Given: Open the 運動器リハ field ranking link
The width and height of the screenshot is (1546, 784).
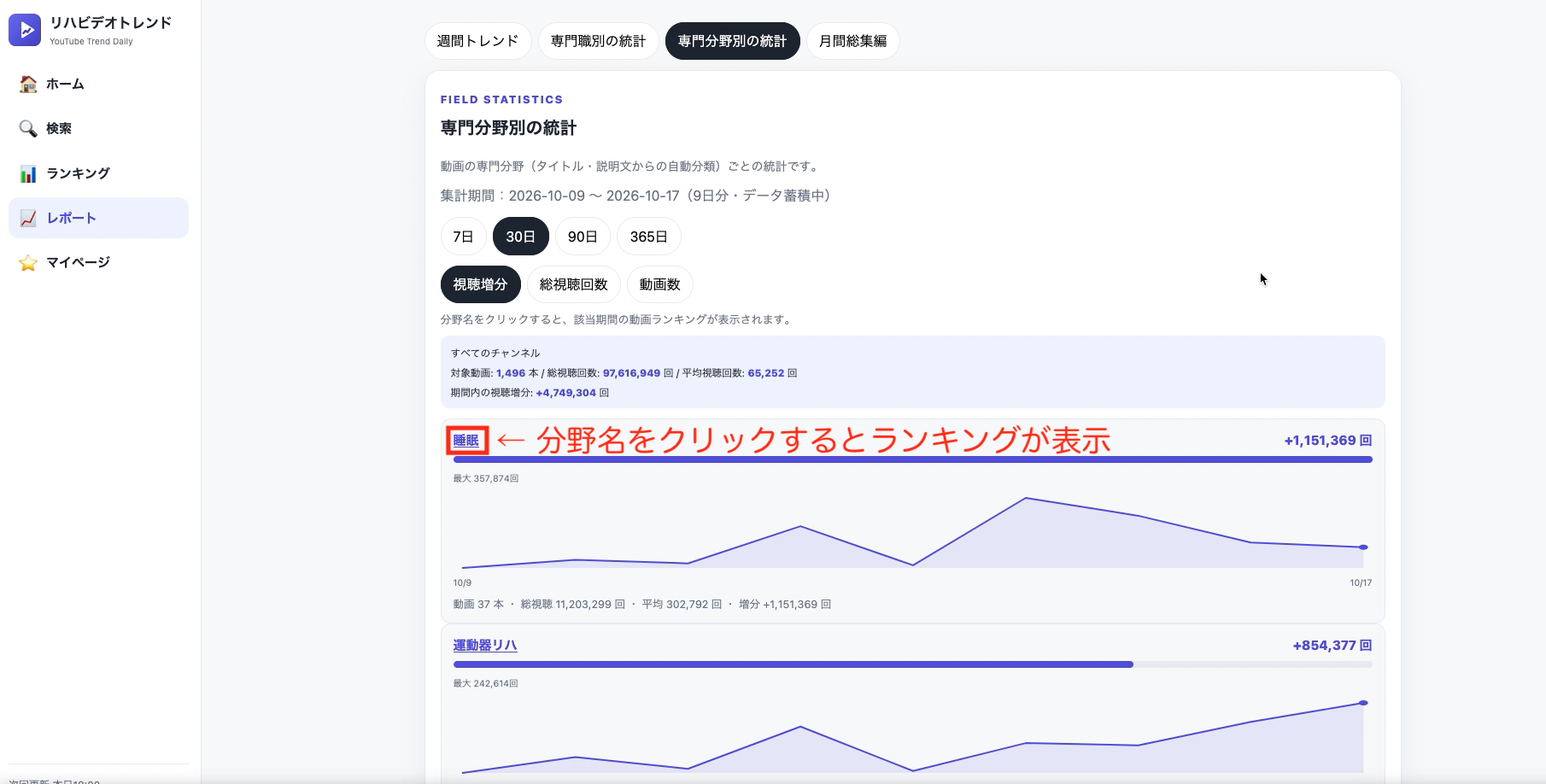Looking at the screenshot, I should pyautogui.click(x=484, y=646).
